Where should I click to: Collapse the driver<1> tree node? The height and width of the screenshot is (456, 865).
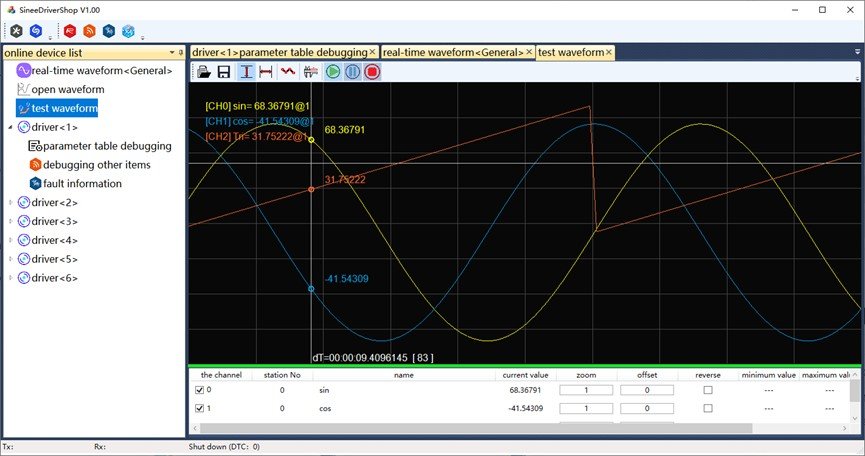pos(10,127)
